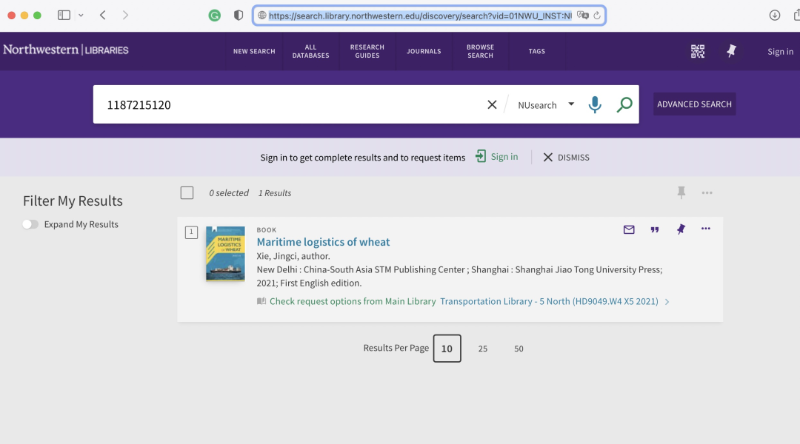Click ADVANCED SEARCH button

(694, 104)
